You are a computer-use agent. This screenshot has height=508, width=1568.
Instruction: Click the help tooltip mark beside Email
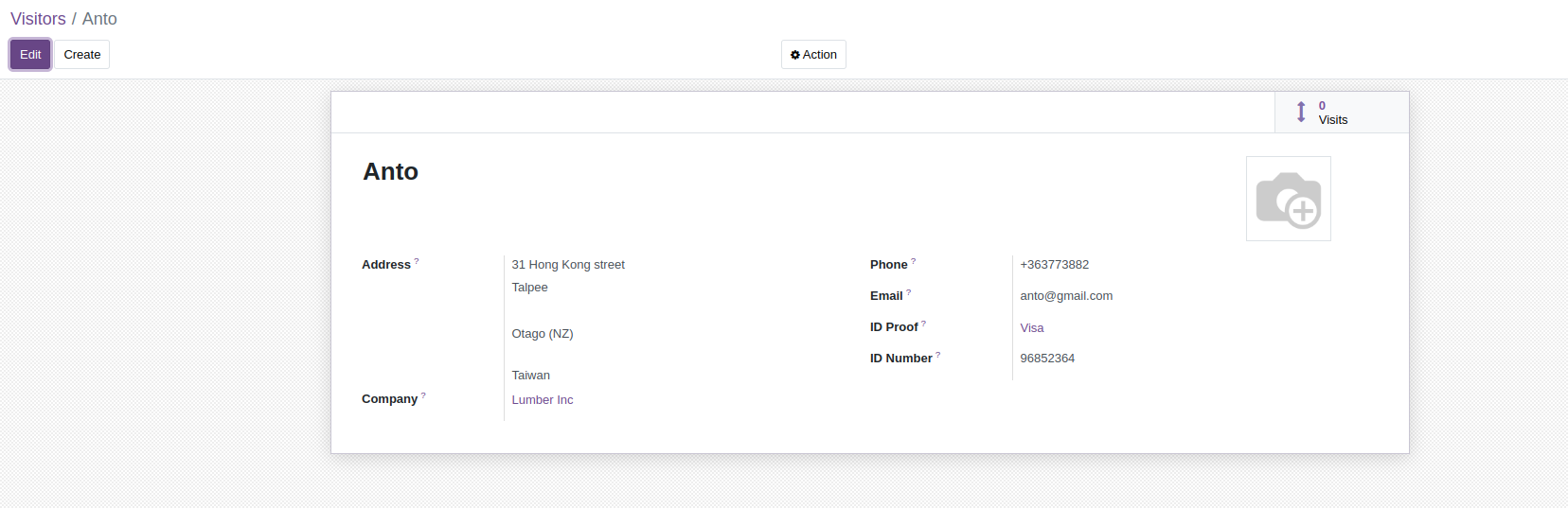(x=909, y=292)
